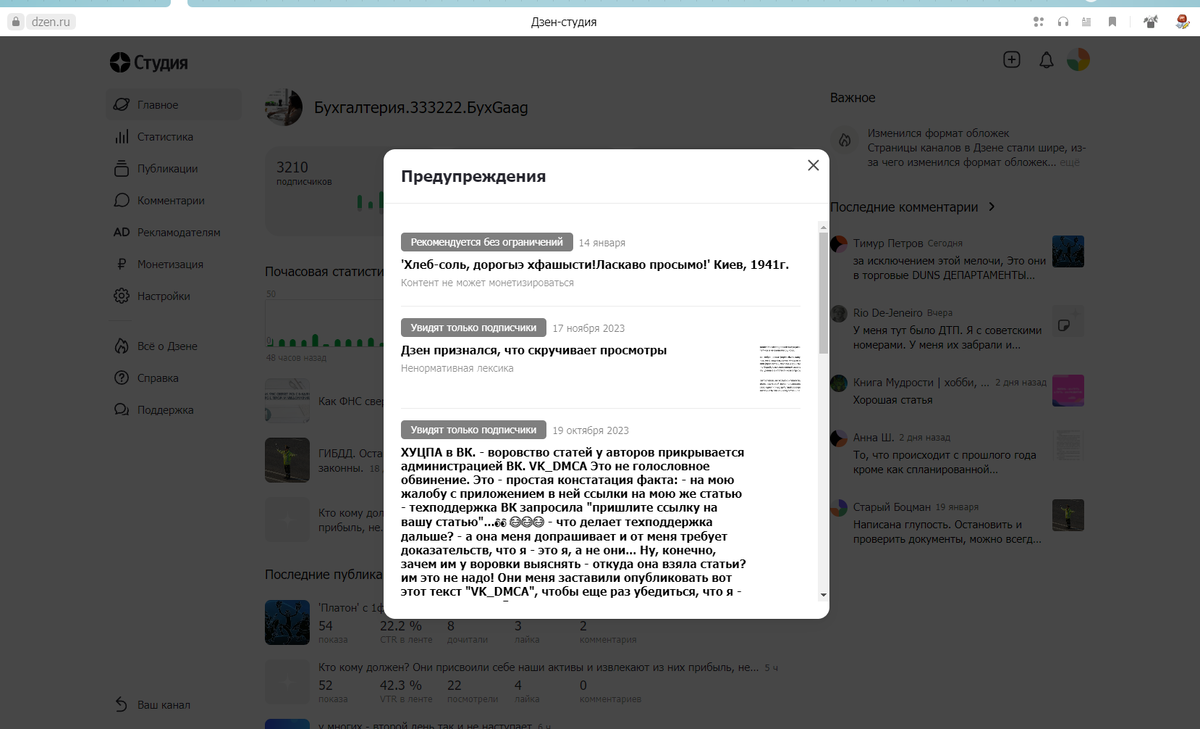Viewport: 1200px width, 729px height.
Task: Click the Студия logo
Action: [x=149, y=63]
